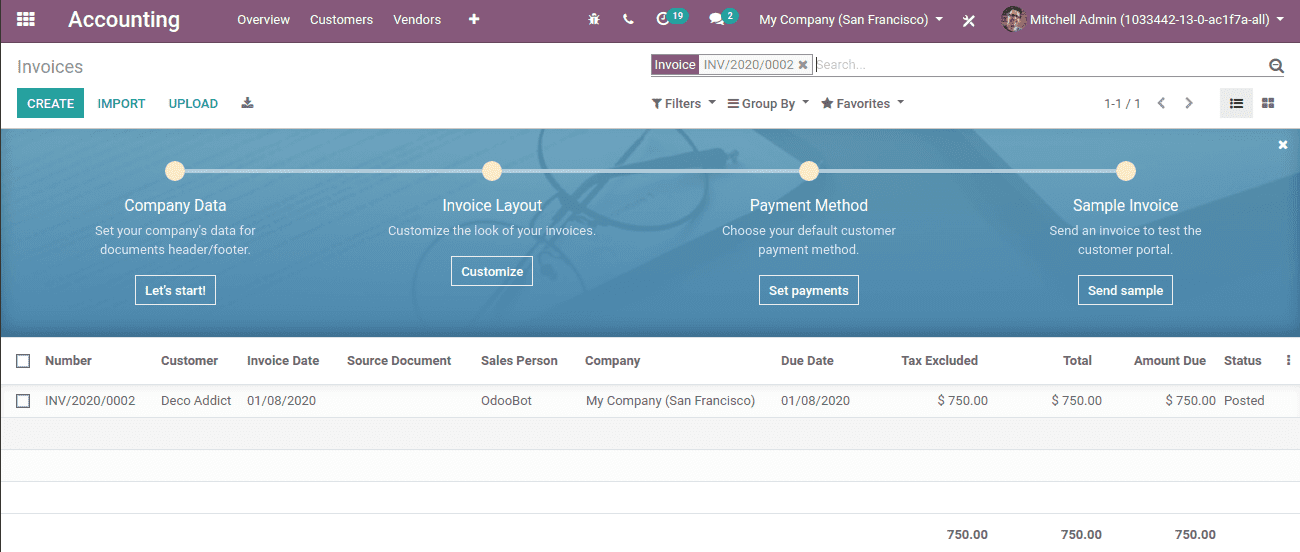Click the Posted status cell
This screenshot has width=1300, height=552.
coord(1244,401)
